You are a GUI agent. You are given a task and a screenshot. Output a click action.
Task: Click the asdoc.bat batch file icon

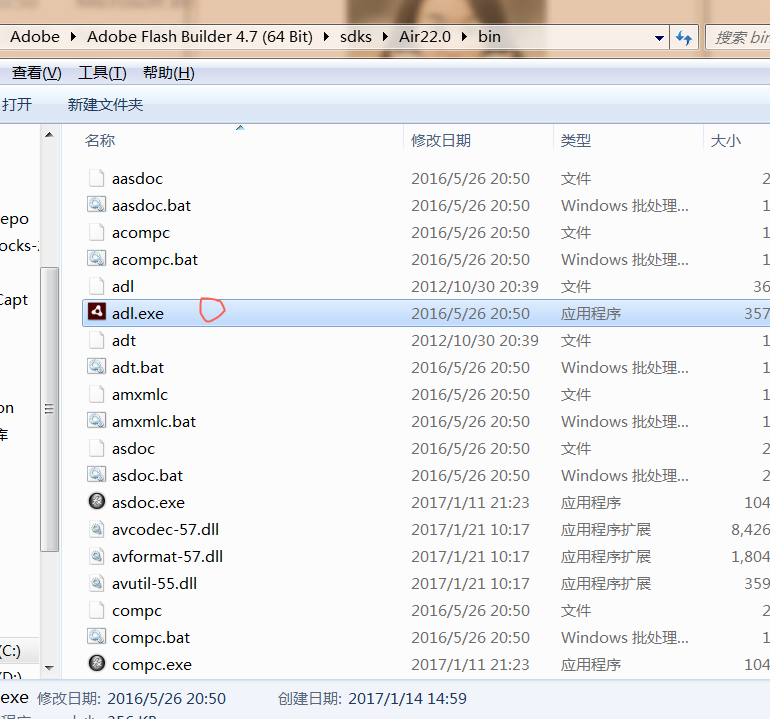tap(96, 475)
